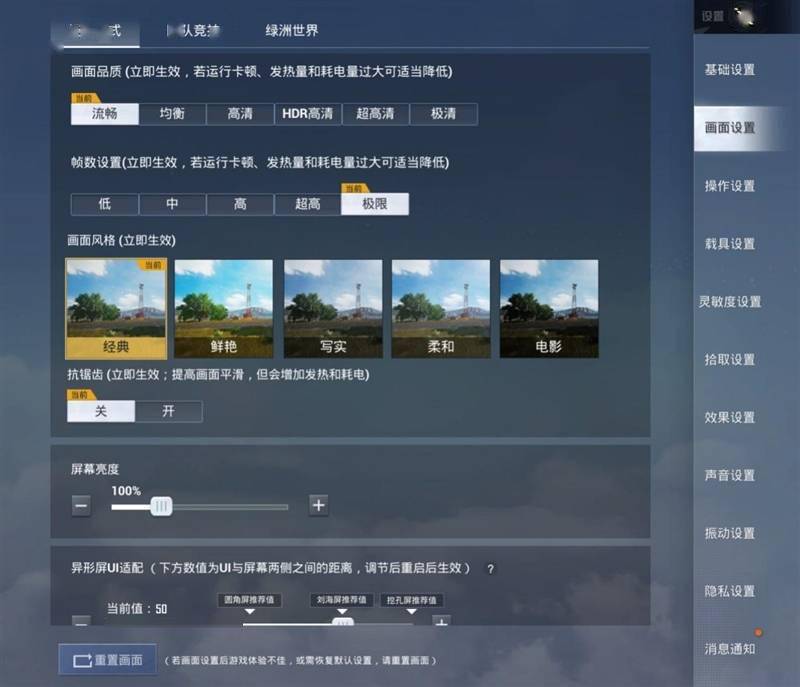Select 均衡 graphics quality

coord(172,114)
